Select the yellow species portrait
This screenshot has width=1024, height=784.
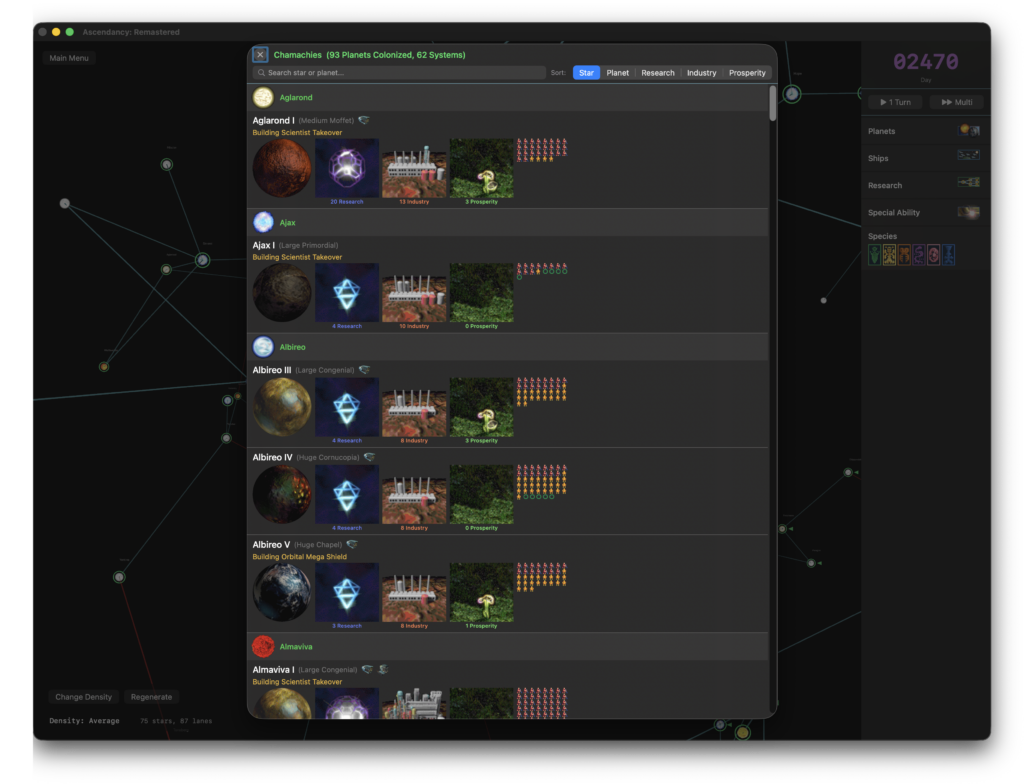click(x=889, y=255)
